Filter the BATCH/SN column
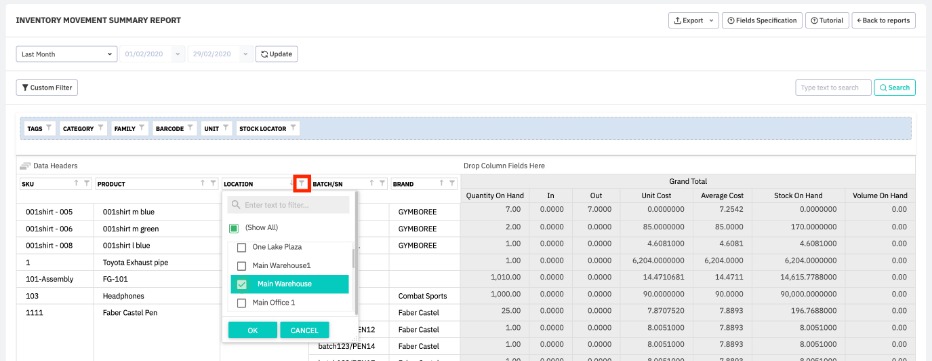This screenshot has height=361, width=932. [x=383, y=183]
